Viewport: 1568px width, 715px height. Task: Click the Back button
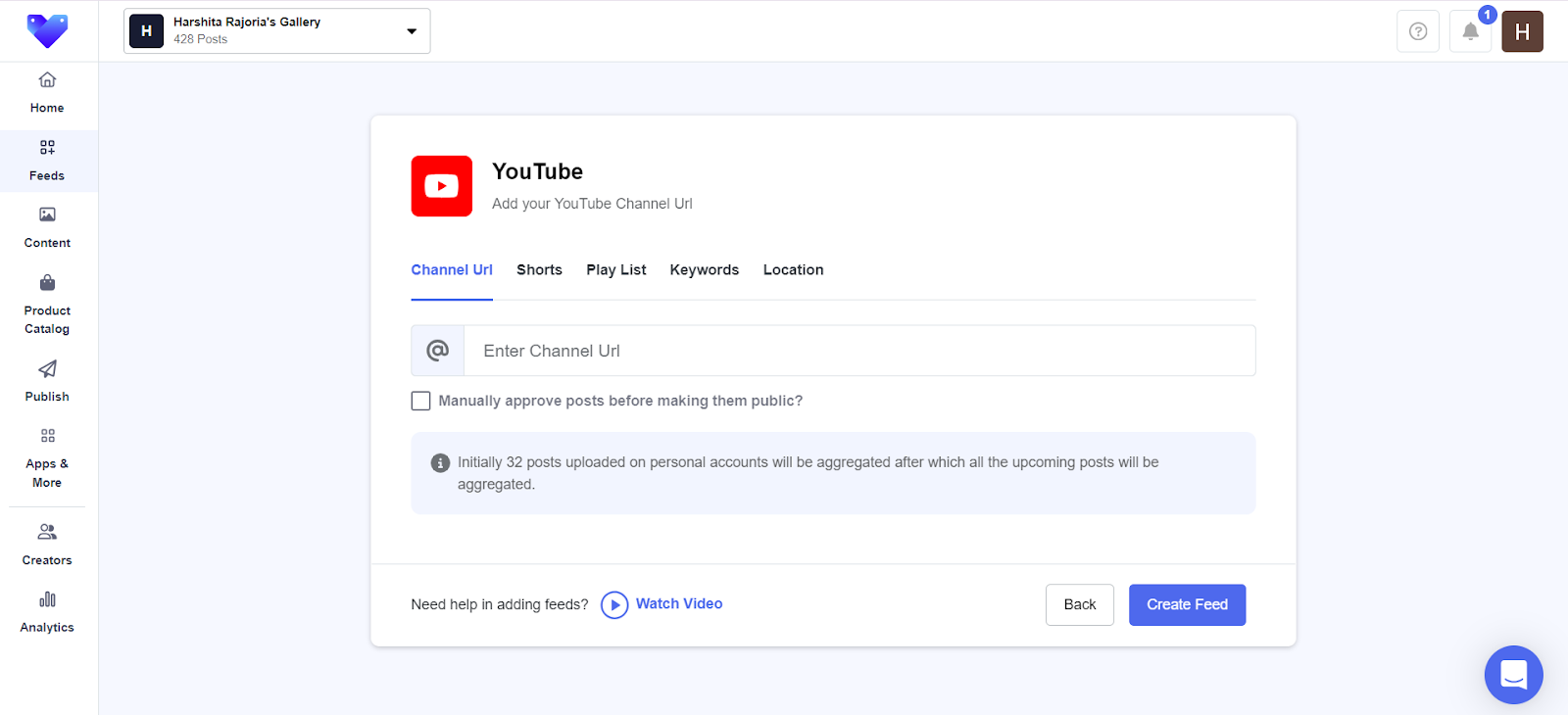click(1080, 605)
